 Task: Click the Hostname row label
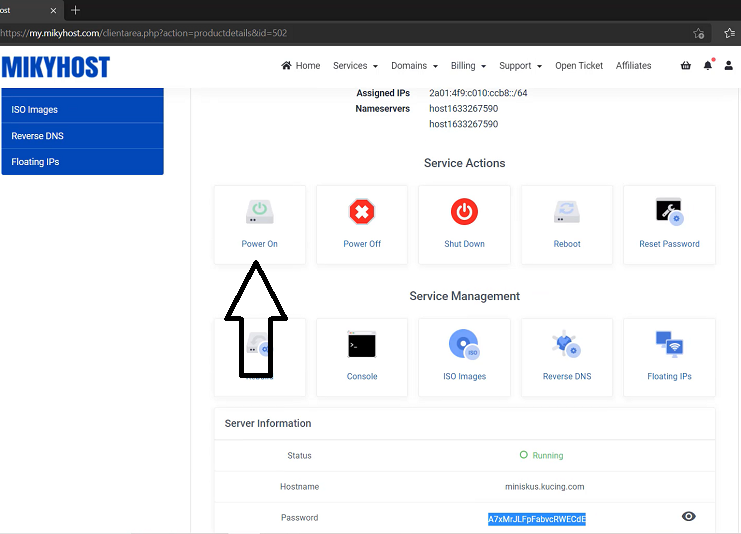click(x=299, y=487)
